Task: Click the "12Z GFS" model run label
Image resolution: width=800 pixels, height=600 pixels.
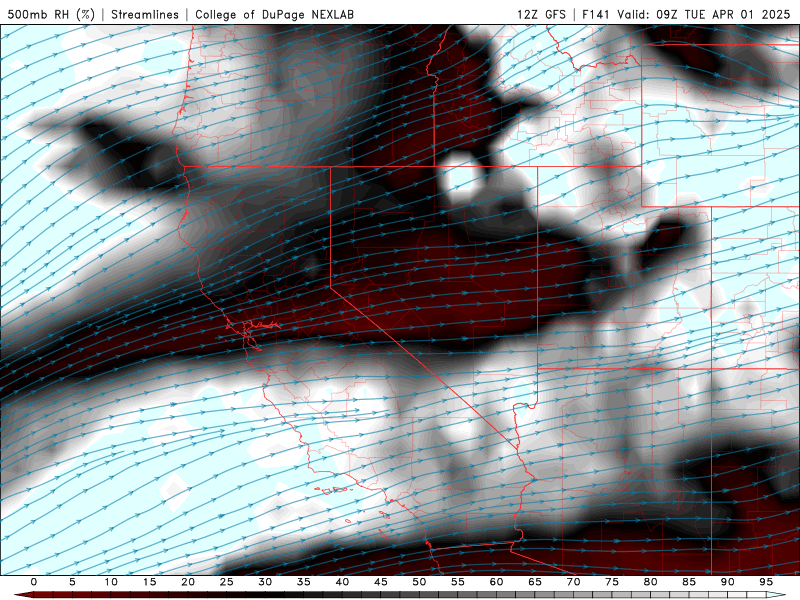Action: (541, 14)
